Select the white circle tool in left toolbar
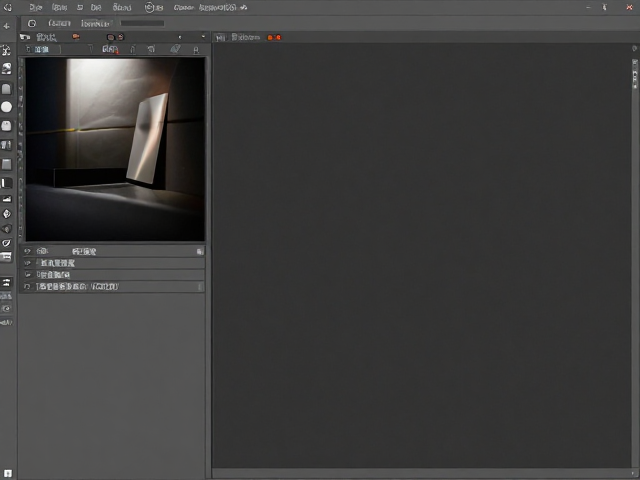Viewport: 640px width, 480px height. click(7, 107)
